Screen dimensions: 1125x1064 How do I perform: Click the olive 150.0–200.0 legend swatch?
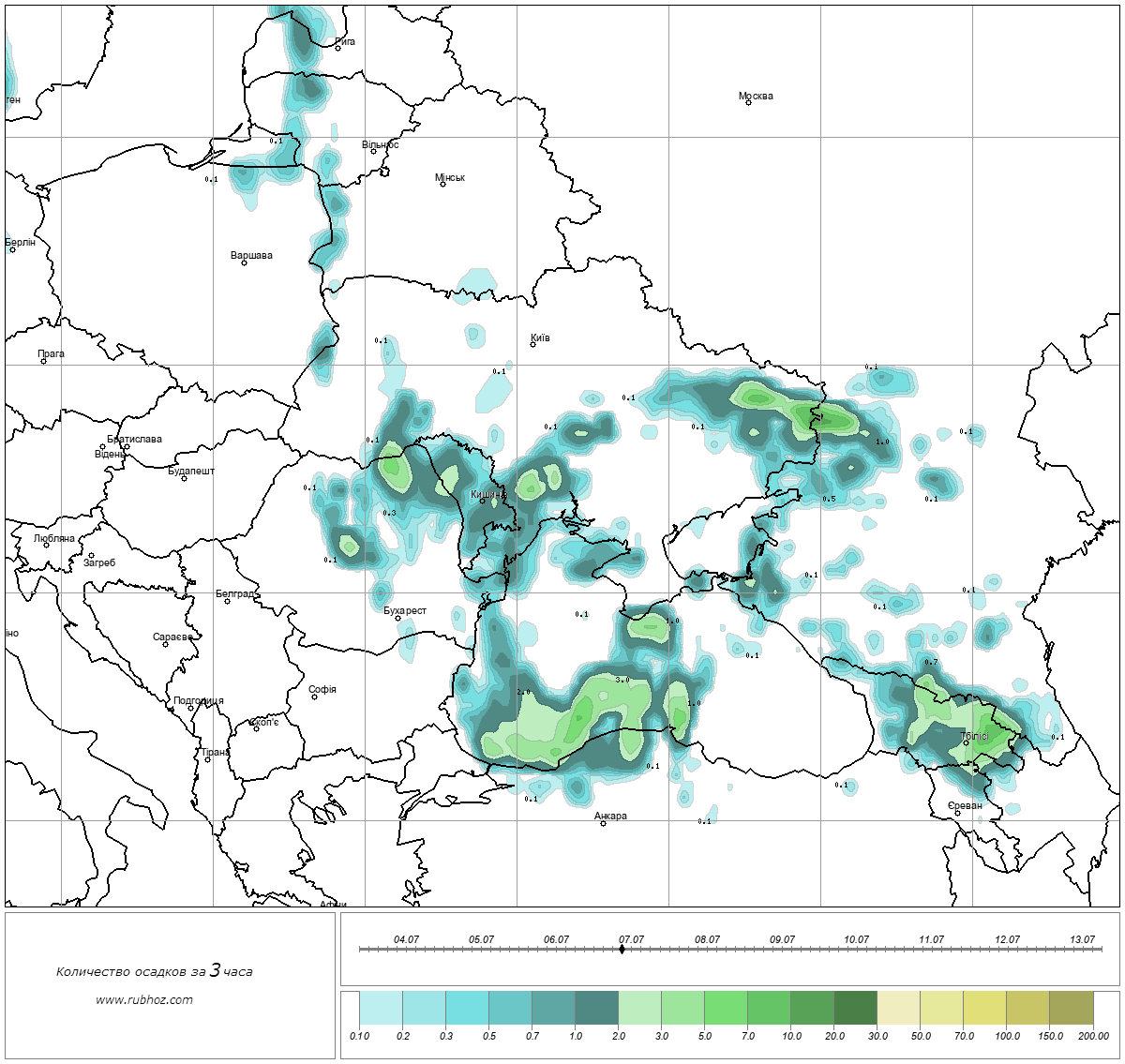click(x=1071, y=1010)
